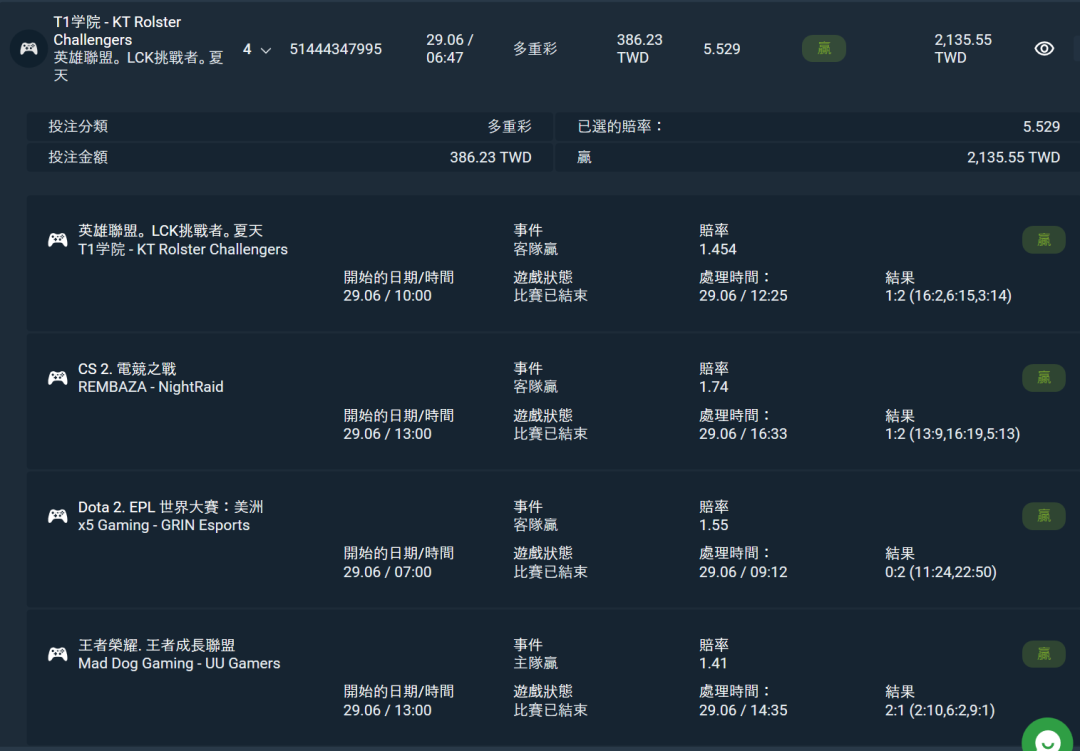Click the gamepad icon beside REMBAZA - NightRaid
Image resolution: width=1080 pixels, height=751 pixels.
click(x=58, y=378)
